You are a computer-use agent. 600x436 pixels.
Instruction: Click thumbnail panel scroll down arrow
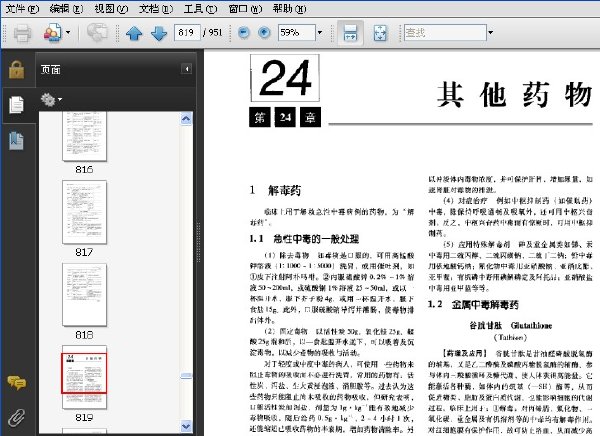186,426
